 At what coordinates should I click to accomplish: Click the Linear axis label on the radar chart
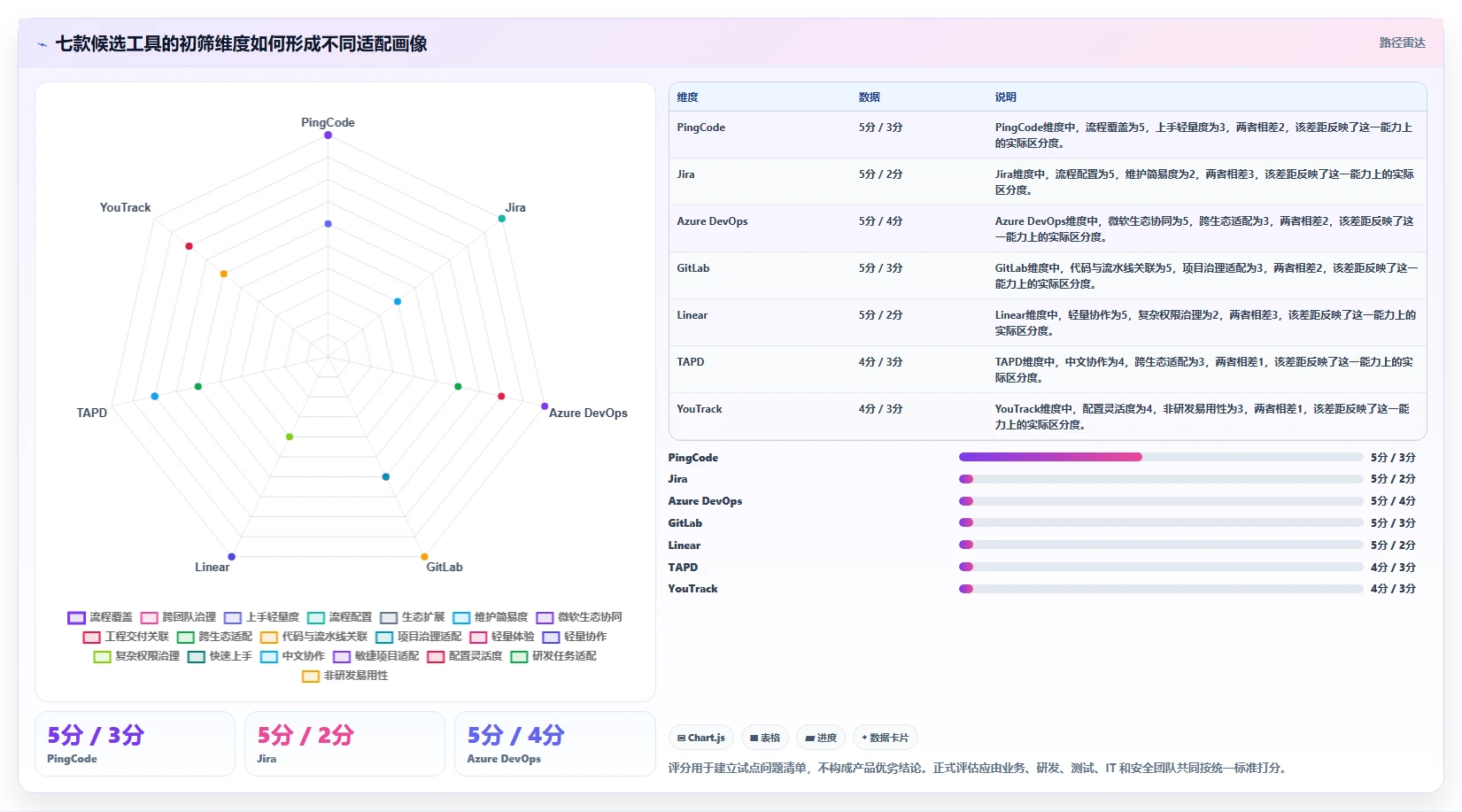click(x=212, y=567)
